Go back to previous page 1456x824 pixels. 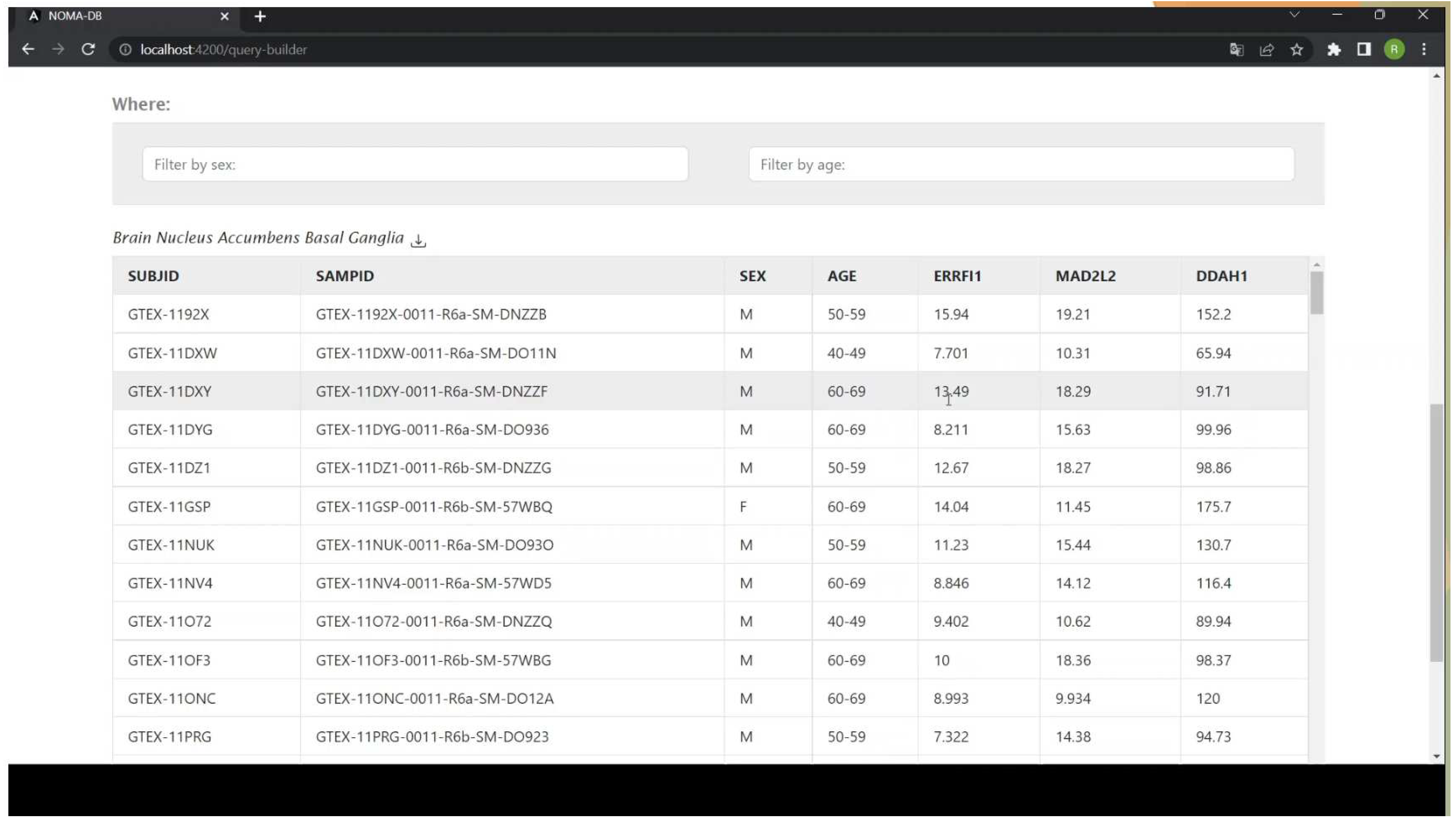point(27,49)
